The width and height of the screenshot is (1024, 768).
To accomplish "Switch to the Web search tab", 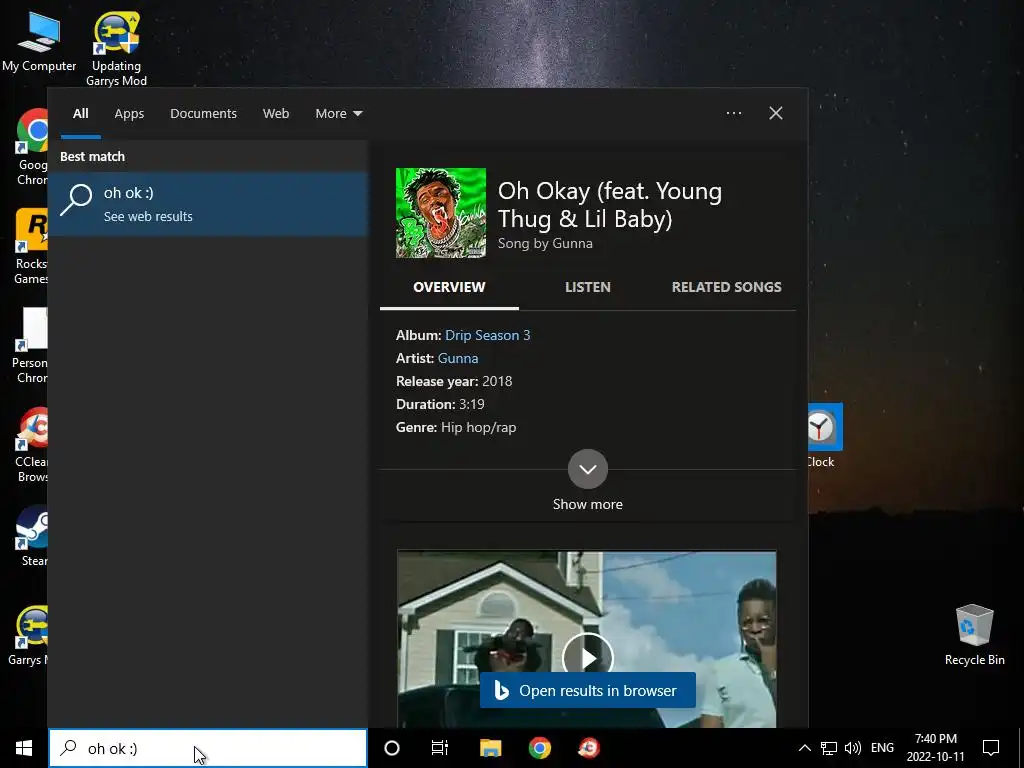I will pyautogui.click(x=276, y=114).
